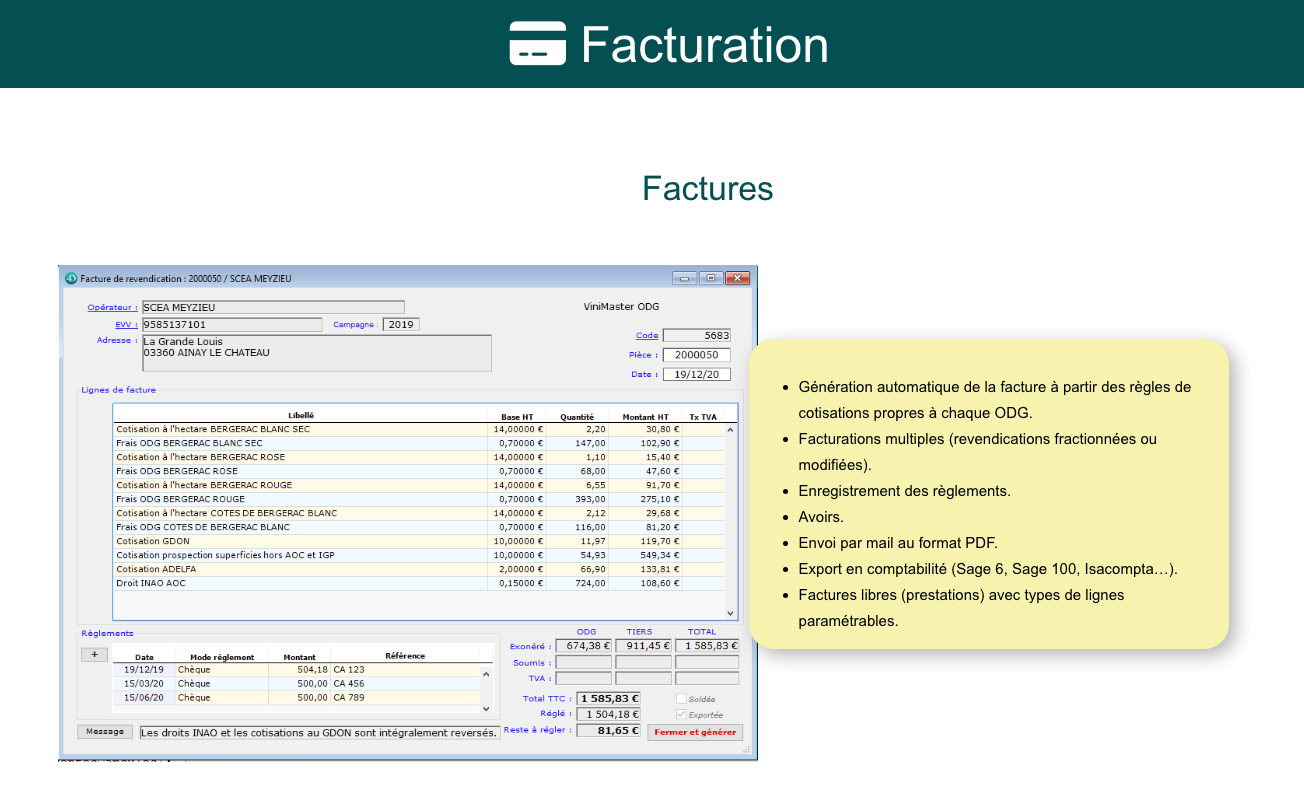Click the Fermer et générer button

[x=695, y=732]
